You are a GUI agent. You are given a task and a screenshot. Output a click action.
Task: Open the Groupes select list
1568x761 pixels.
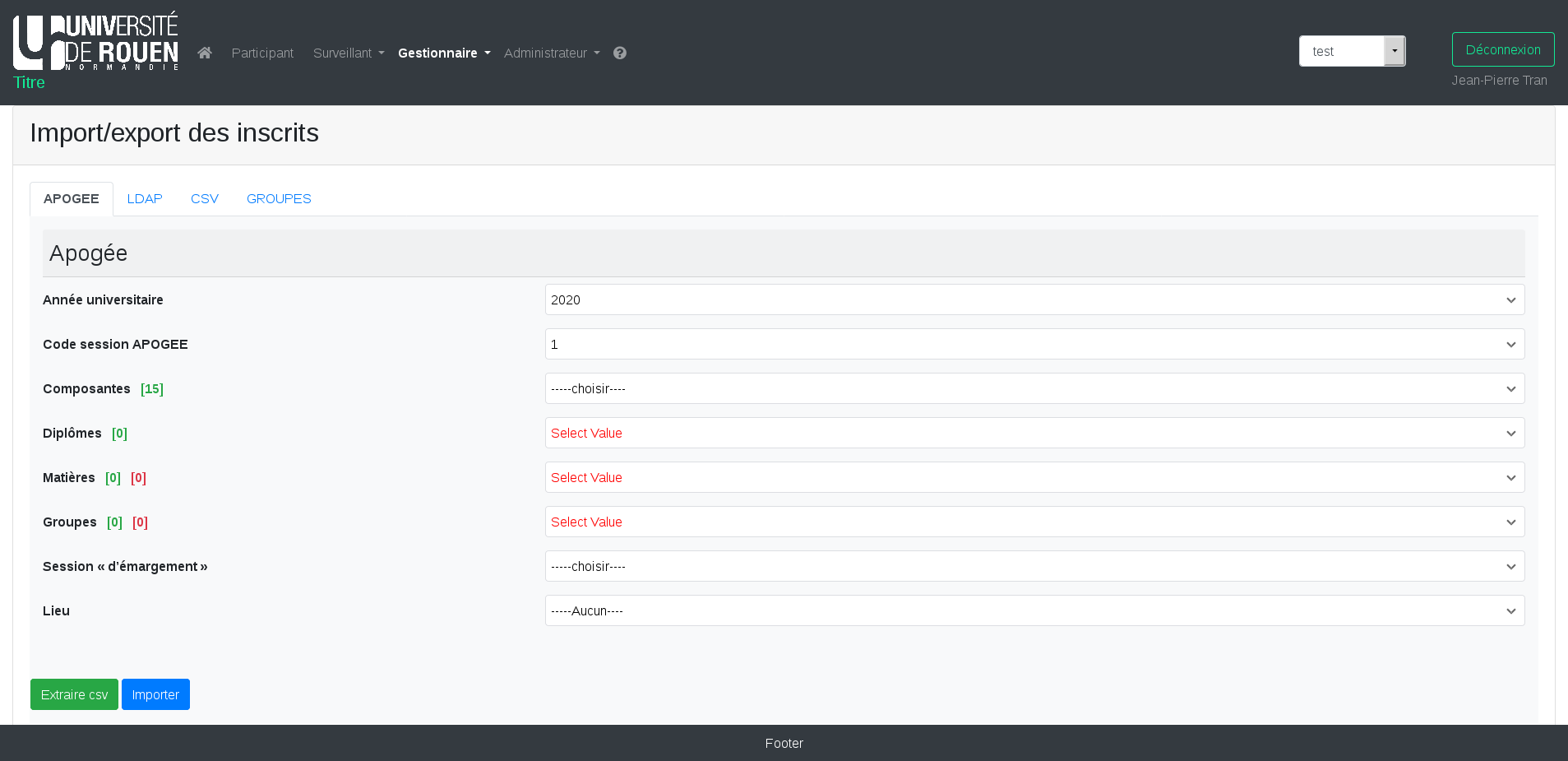point(1034,522)
